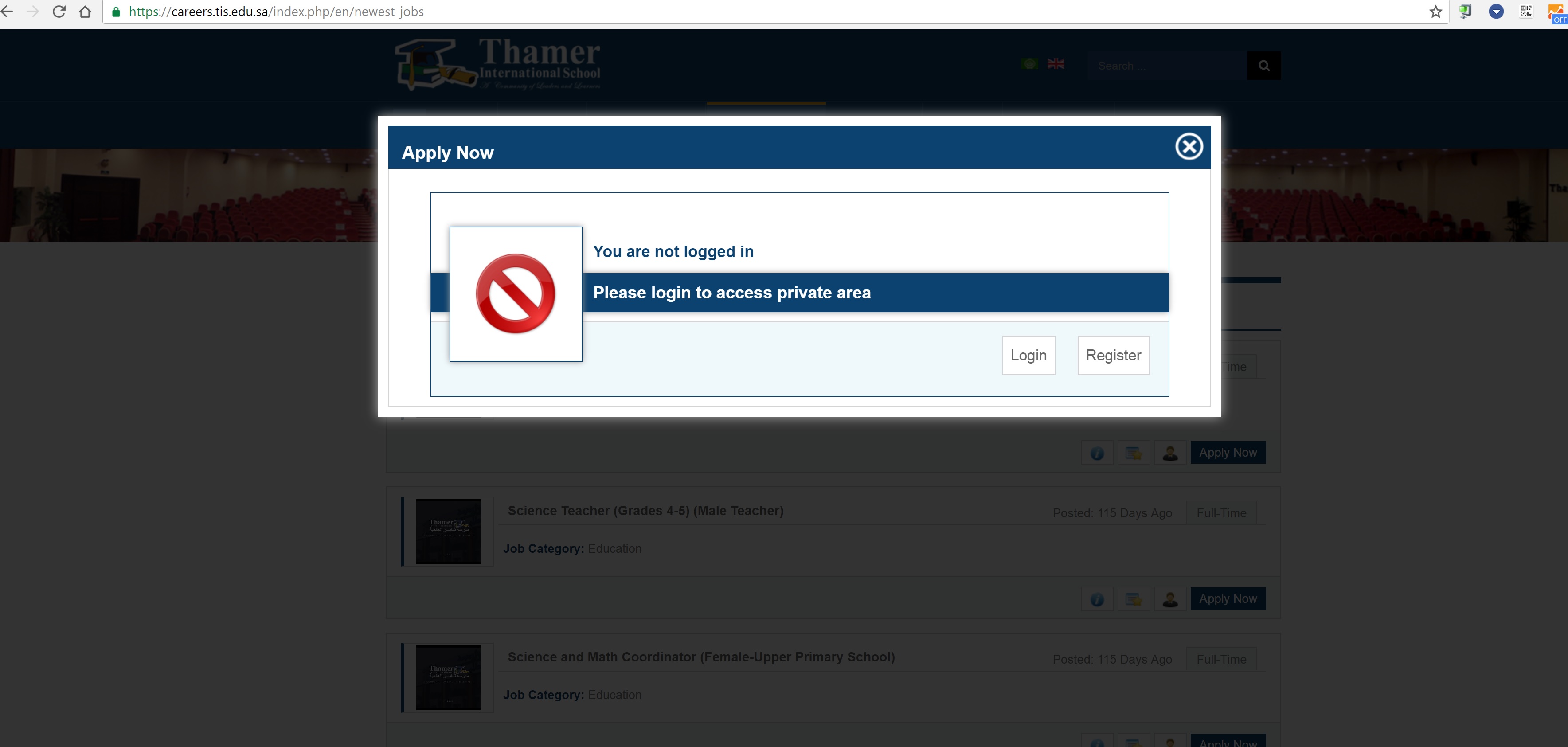Switch site language to English flag

pyautogui.click(x=1056, y=64)
